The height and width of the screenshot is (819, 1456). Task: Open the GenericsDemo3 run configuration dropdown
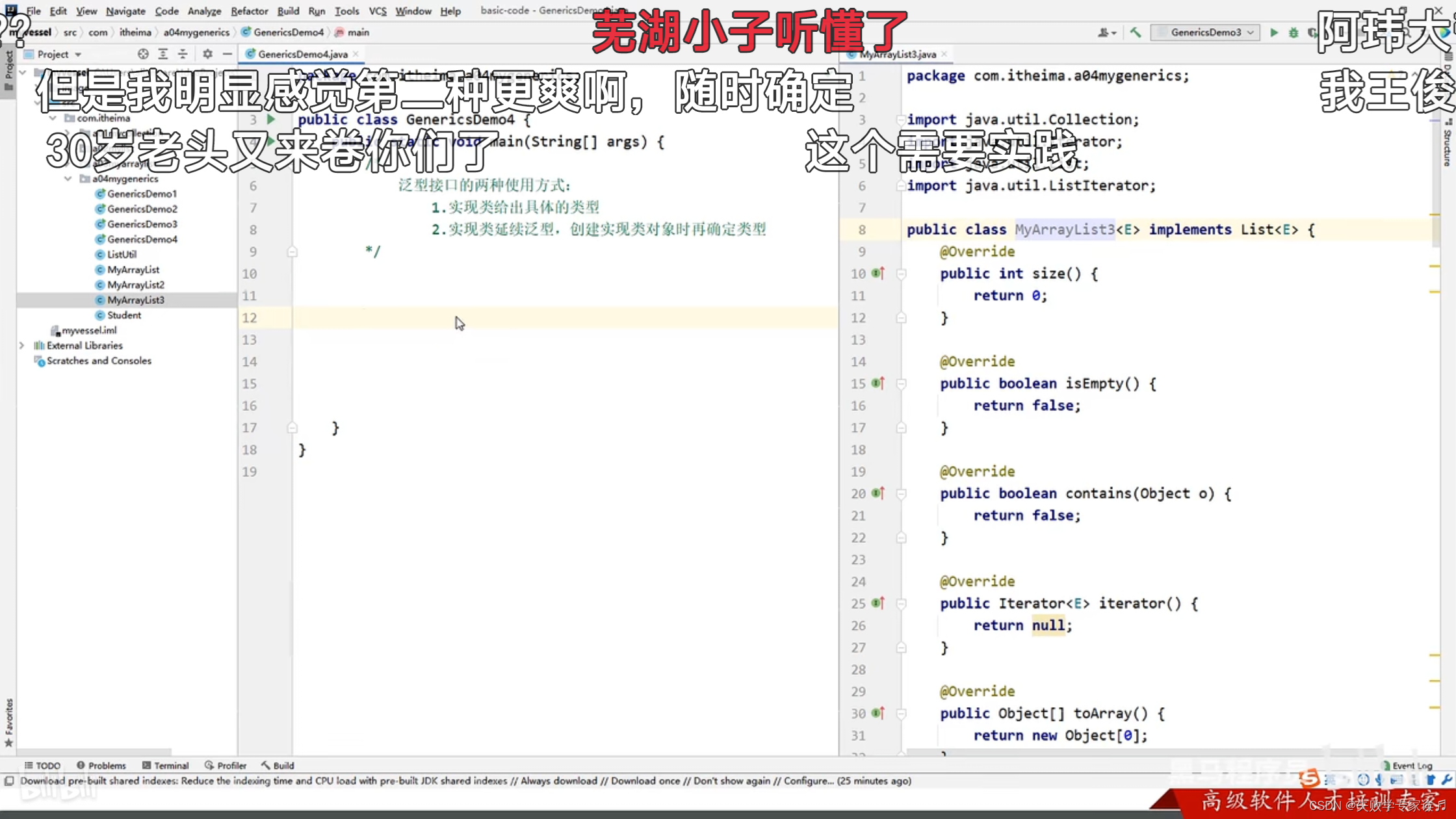point(1205,32)
